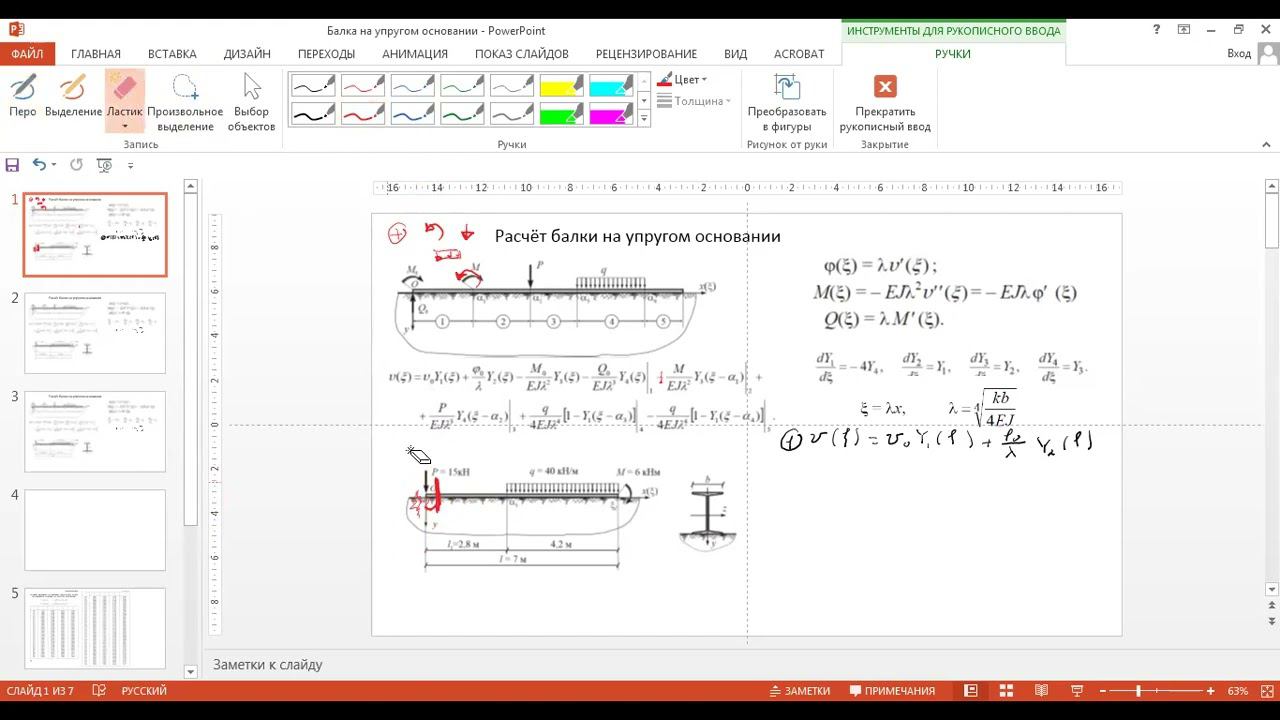
Task: Click Преобразовать в фигуры button
Action: tap(787, 102)
